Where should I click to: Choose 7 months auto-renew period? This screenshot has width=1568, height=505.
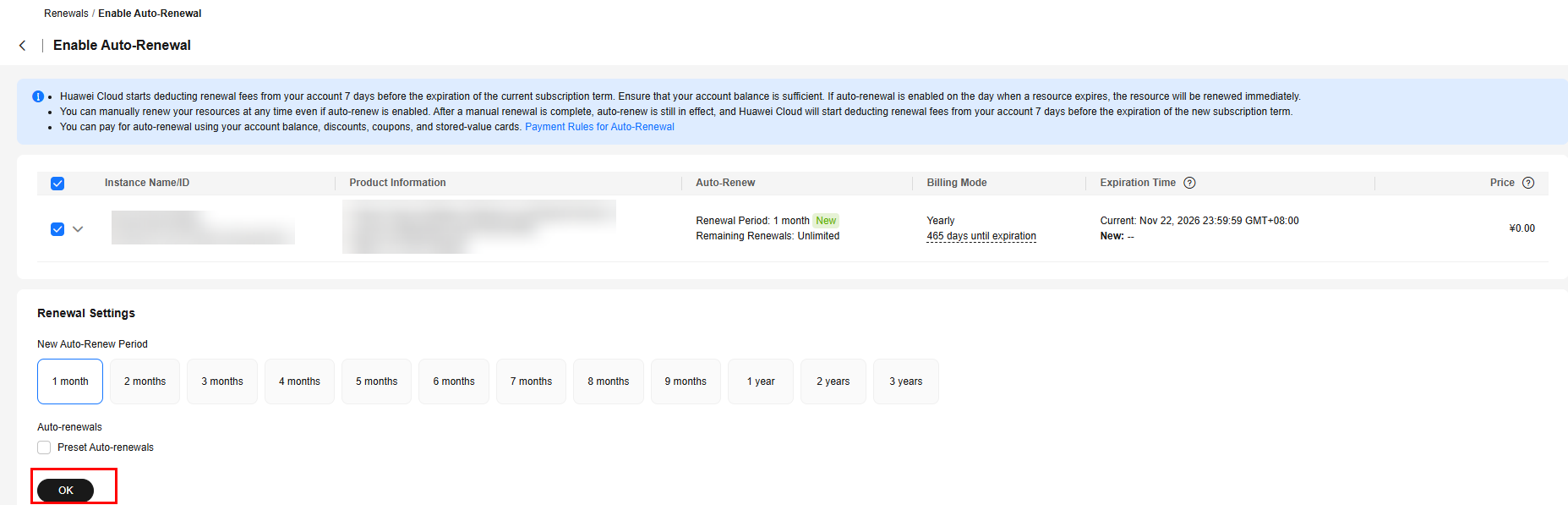point(531,381)
